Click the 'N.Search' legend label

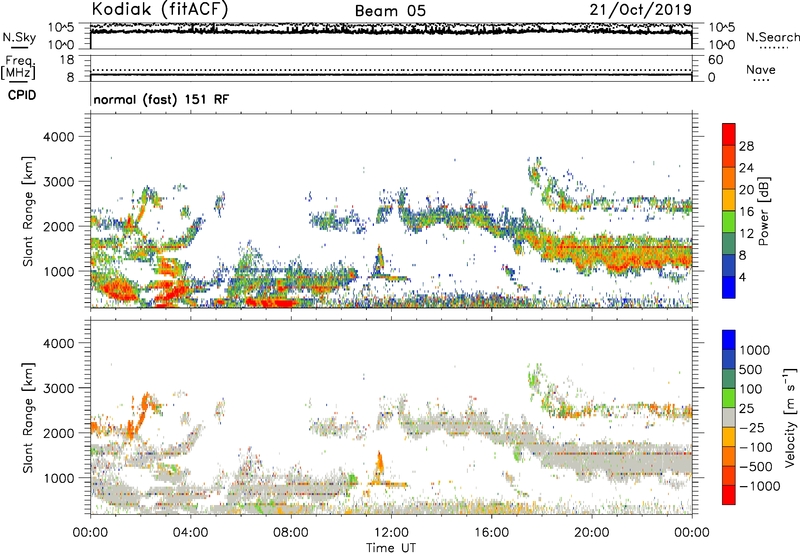pyautogui.click(x=773, y=37)
